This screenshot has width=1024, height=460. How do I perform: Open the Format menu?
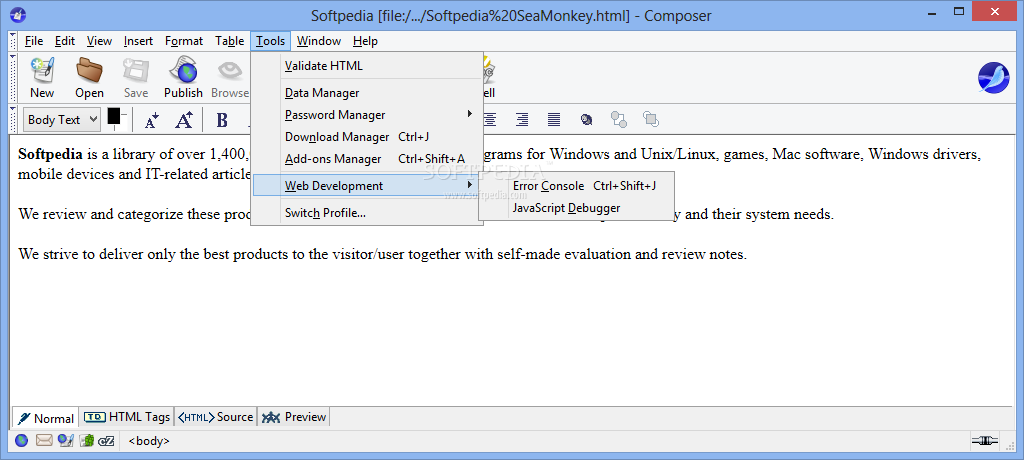[184, 41]
